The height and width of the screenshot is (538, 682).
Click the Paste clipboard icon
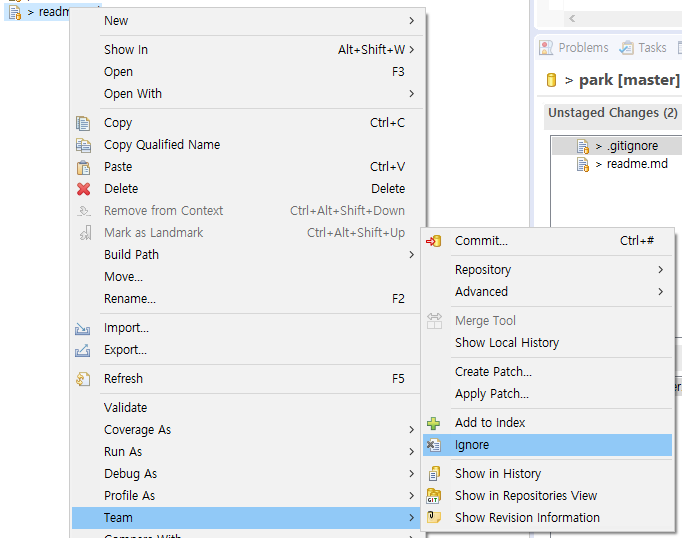click(x=83, y=167)
